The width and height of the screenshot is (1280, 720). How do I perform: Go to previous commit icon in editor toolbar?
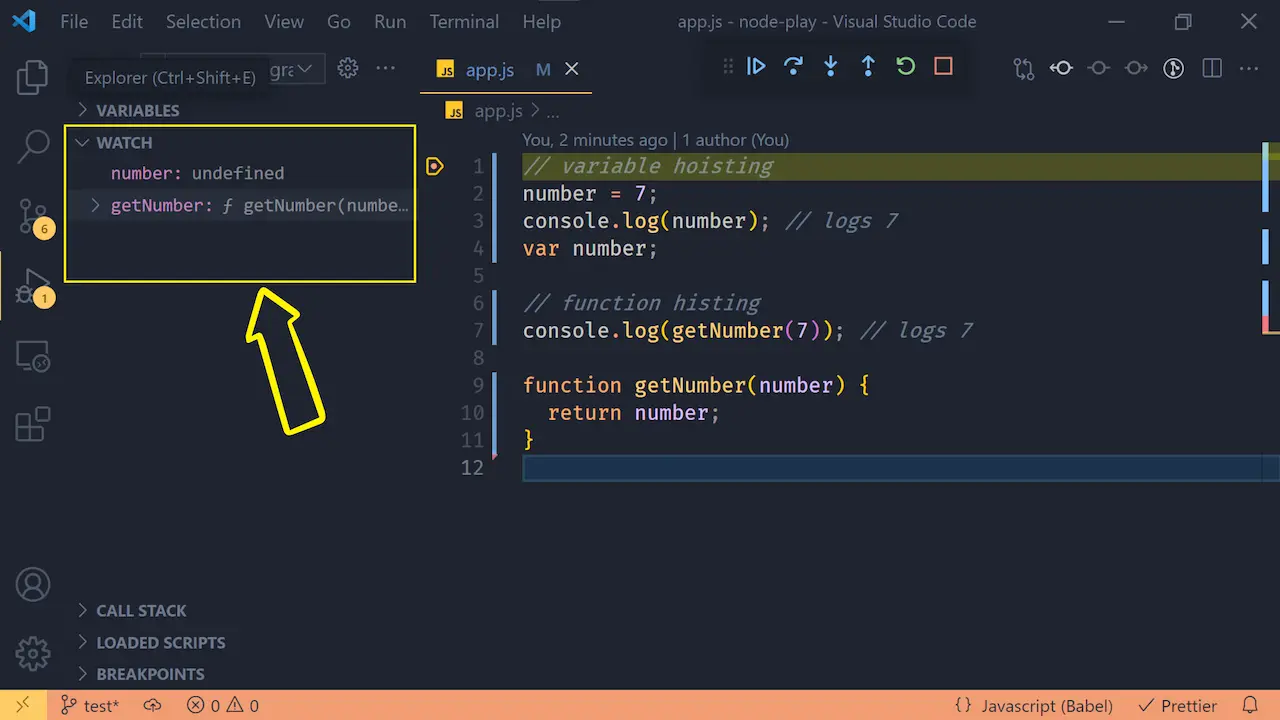[x=1061, y=68]
